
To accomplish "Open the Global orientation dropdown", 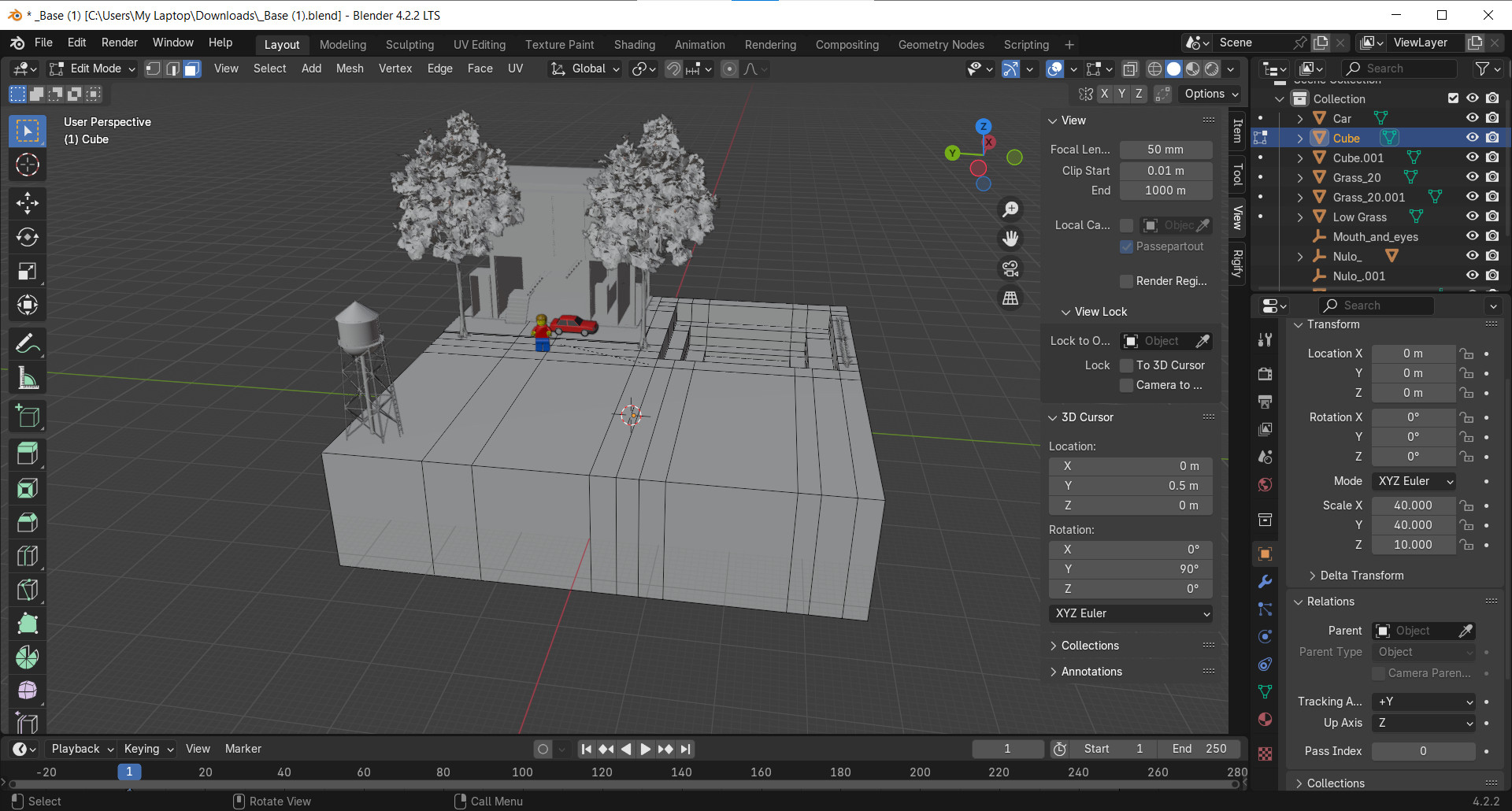I will (586, 69).
